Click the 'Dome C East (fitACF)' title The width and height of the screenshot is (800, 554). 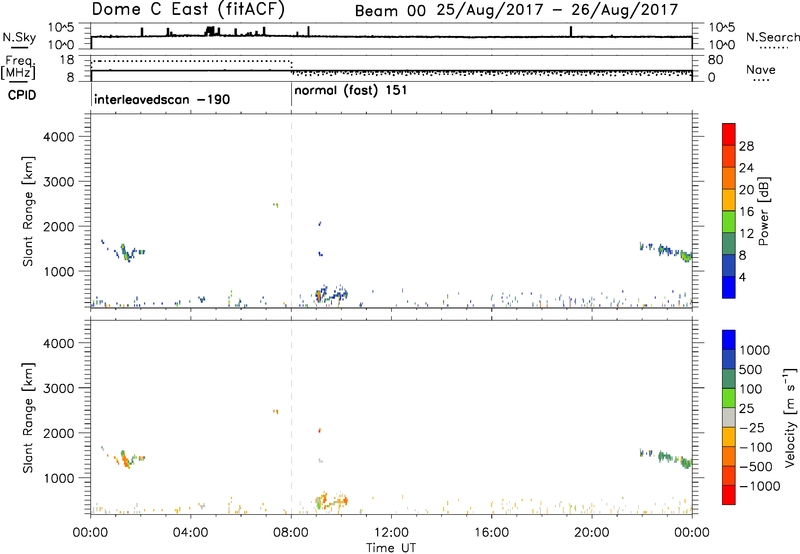tap(188, 9)
